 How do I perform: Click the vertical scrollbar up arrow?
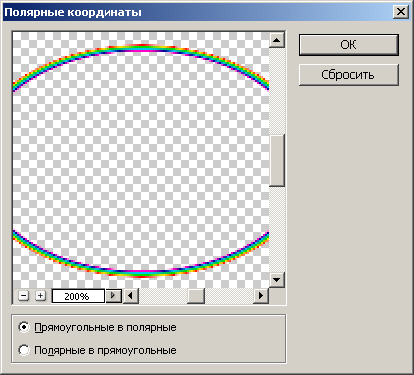(277, 41)
